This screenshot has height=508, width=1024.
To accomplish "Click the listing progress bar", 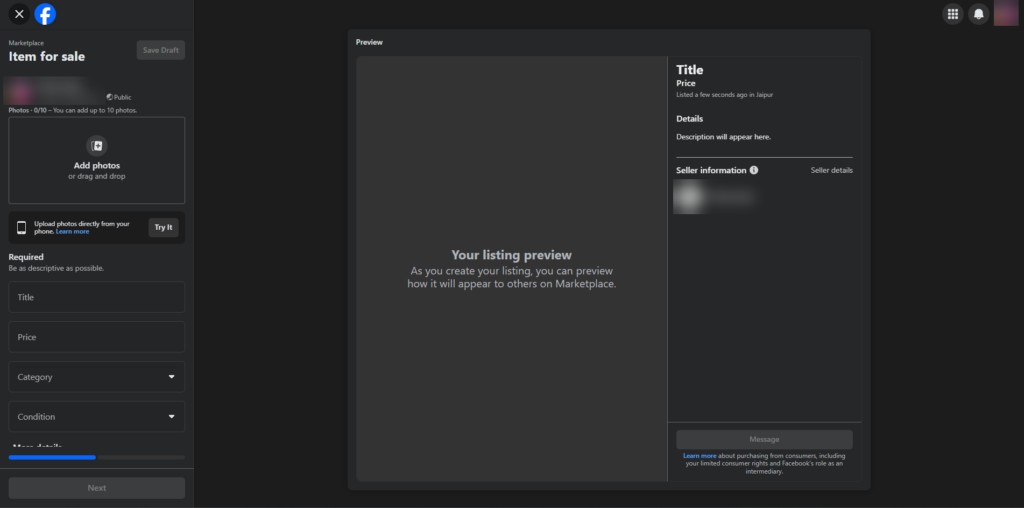I will tap(96, 457).
